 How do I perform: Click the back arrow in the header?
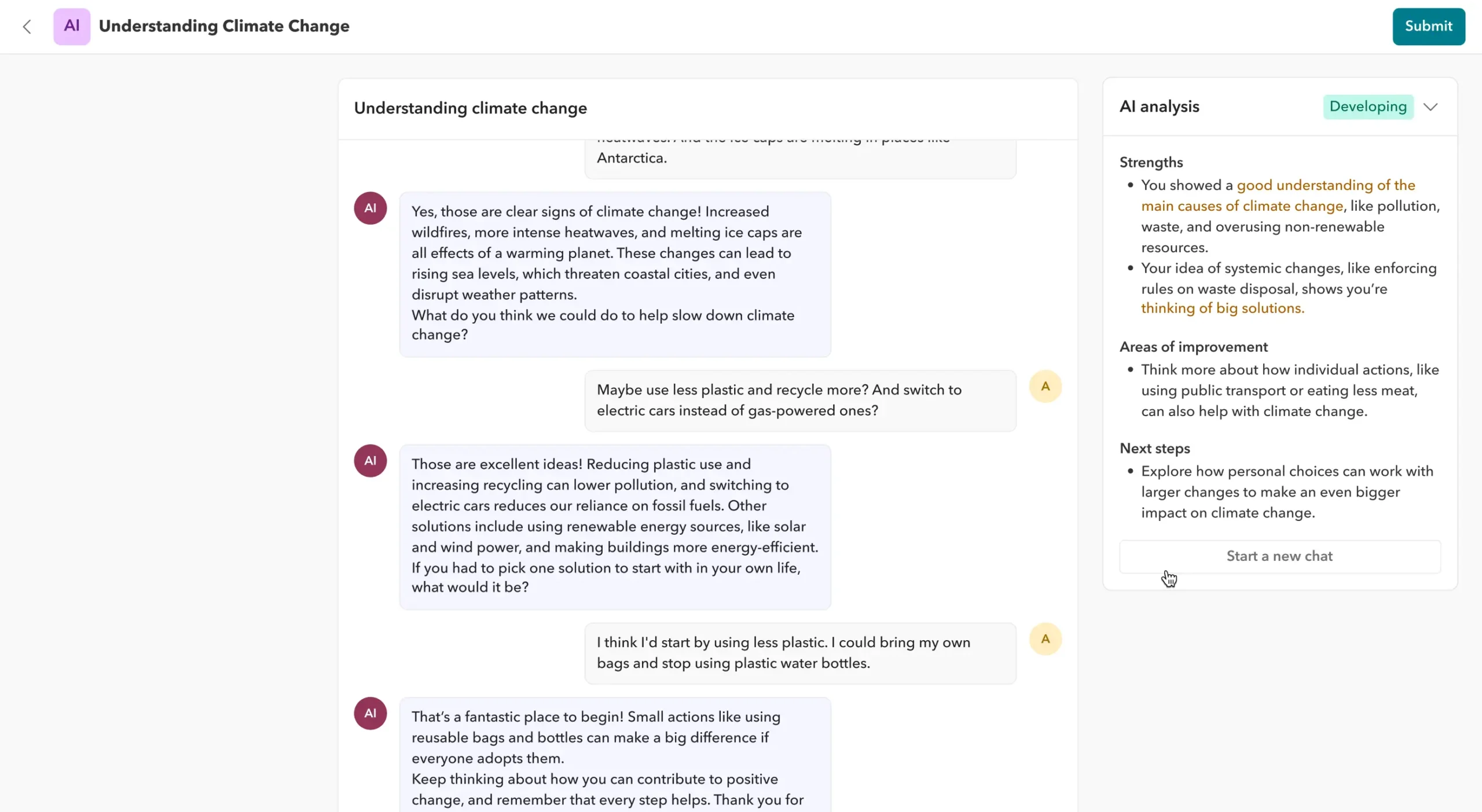pos(27,27)
